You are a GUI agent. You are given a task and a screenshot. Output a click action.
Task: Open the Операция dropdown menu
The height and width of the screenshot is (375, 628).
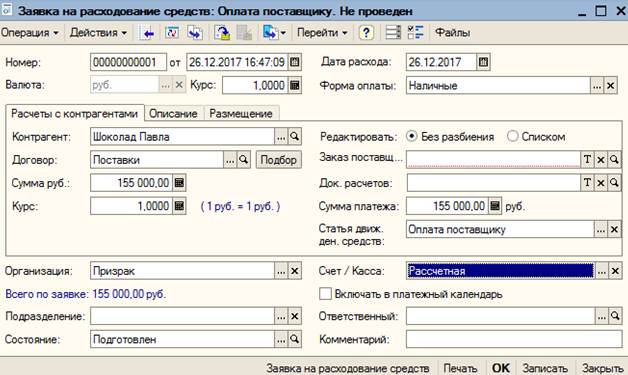point(30,33)
